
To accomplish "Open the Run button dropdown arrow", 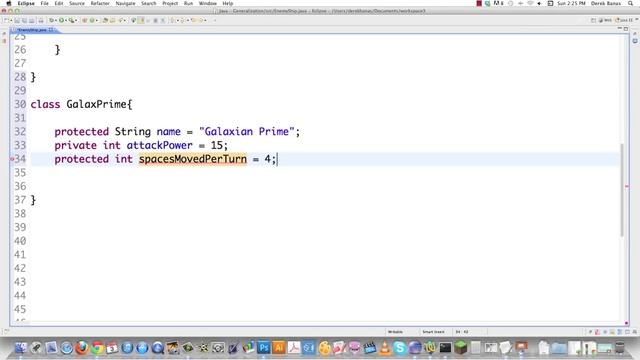I will point(66,20).
